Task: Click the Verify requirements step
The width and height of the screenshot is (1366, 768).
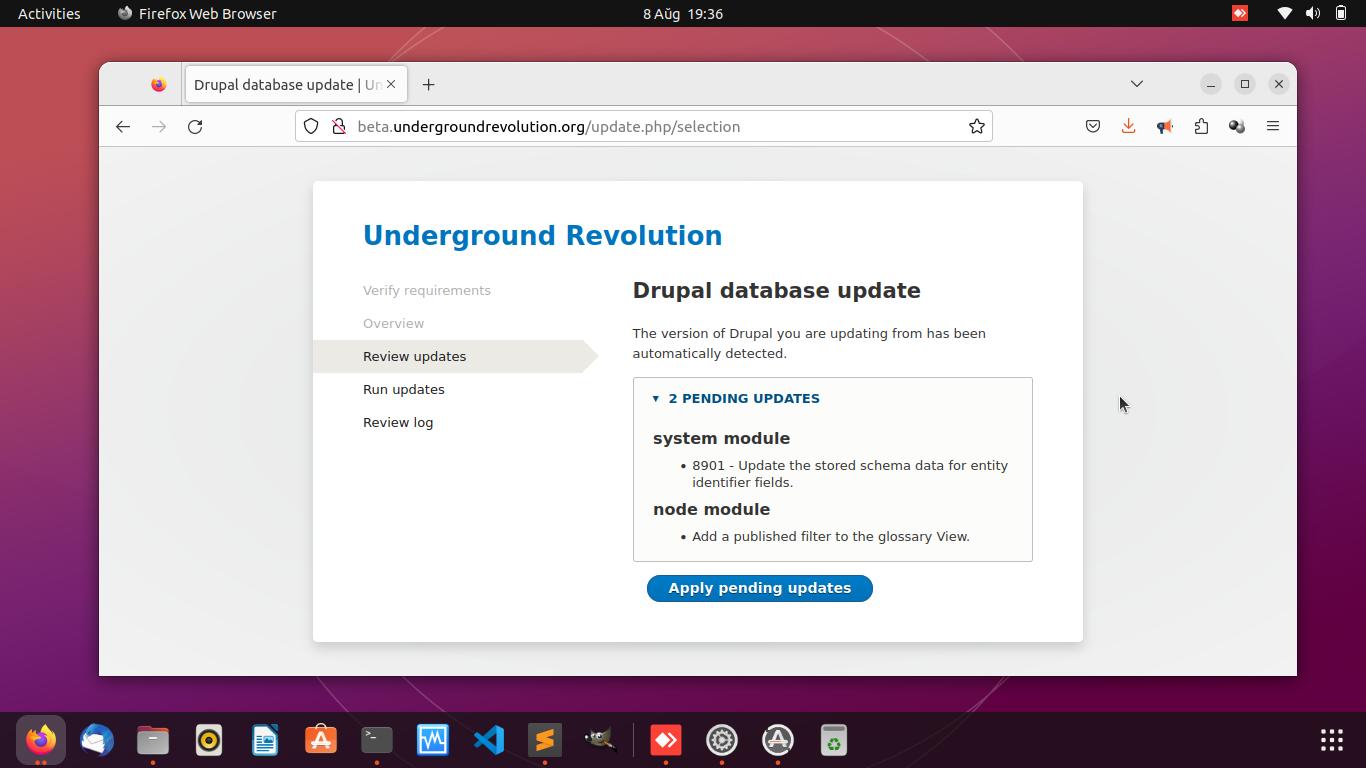Action: point(427,290)
